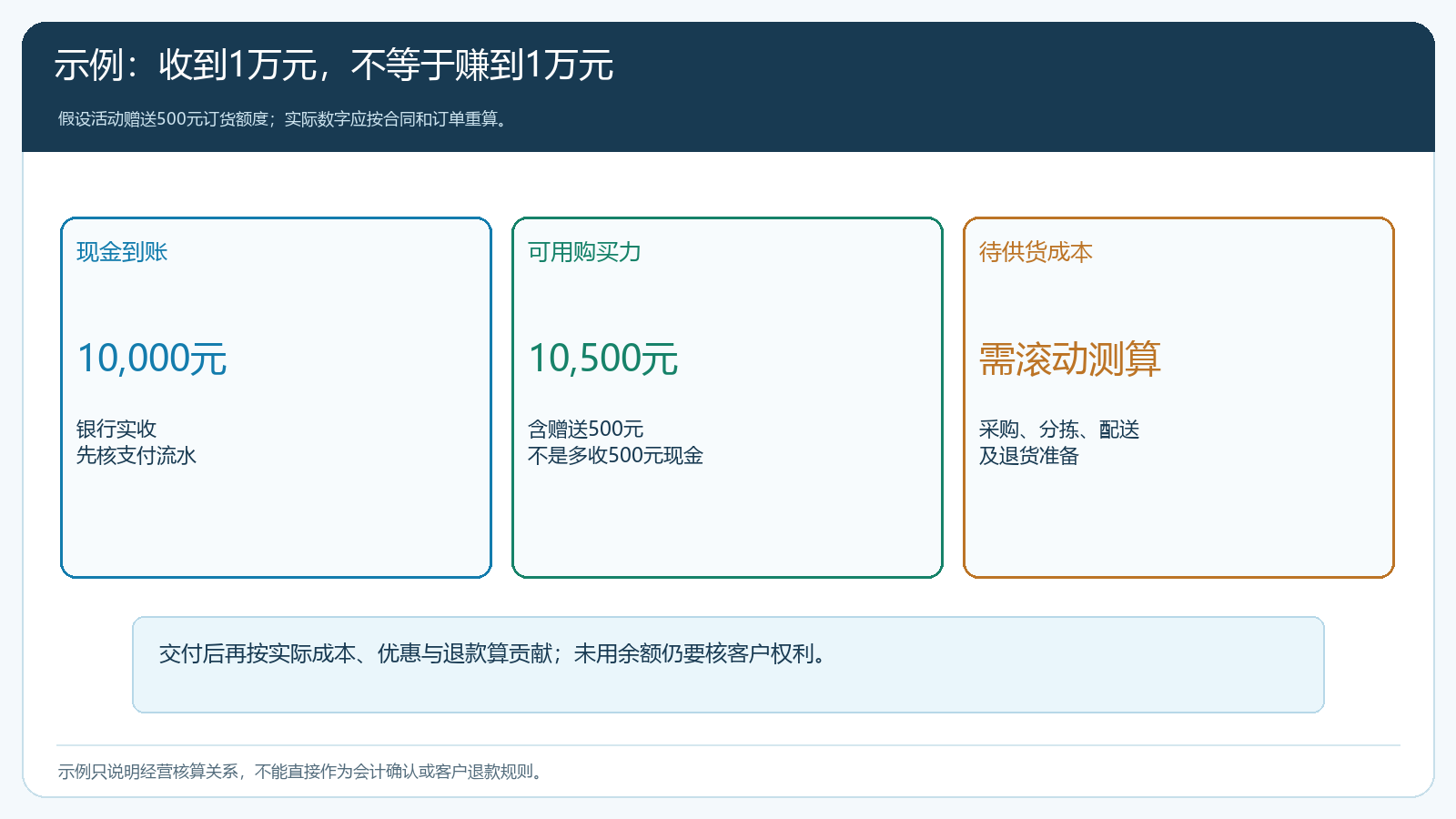
Task: Click the 含赠送500元 line
Action: (x=586, y=429)
